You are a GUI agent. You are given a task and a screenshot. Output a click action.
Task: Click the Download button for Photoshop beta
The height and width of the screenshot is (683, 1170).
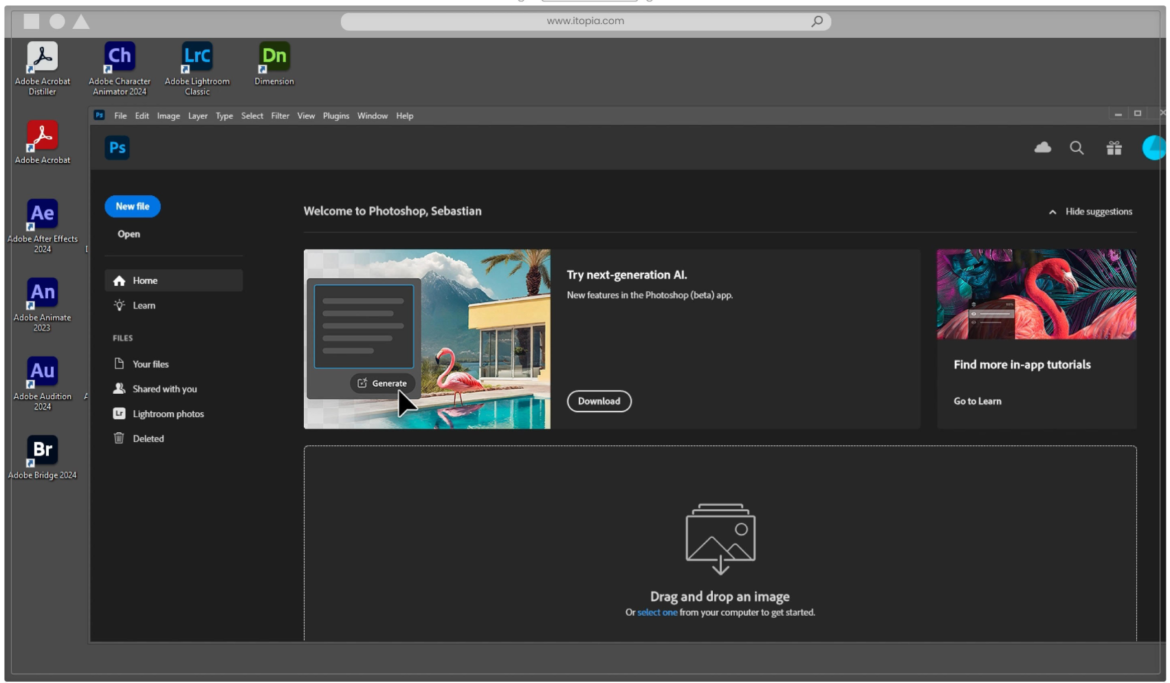pyautogui.click(x=599, y=401)
